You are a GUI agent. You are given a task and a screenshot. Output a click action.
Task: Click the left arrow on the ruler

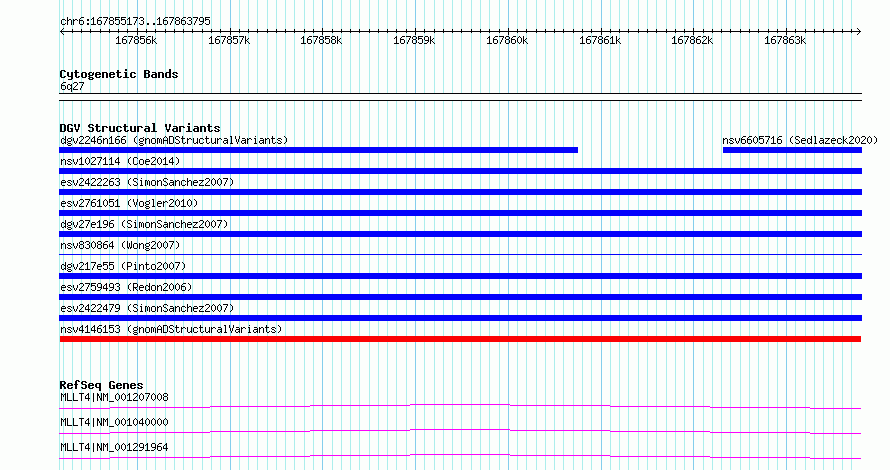coord(62,31)
